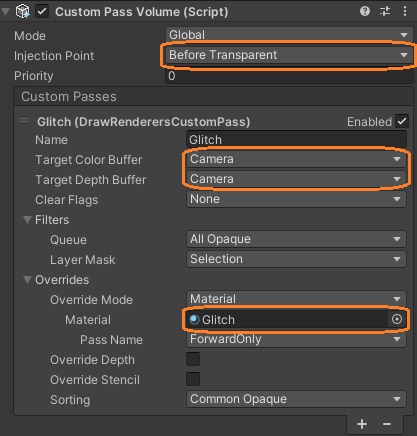Open the Injection Point dropdown

coord(289,55)
